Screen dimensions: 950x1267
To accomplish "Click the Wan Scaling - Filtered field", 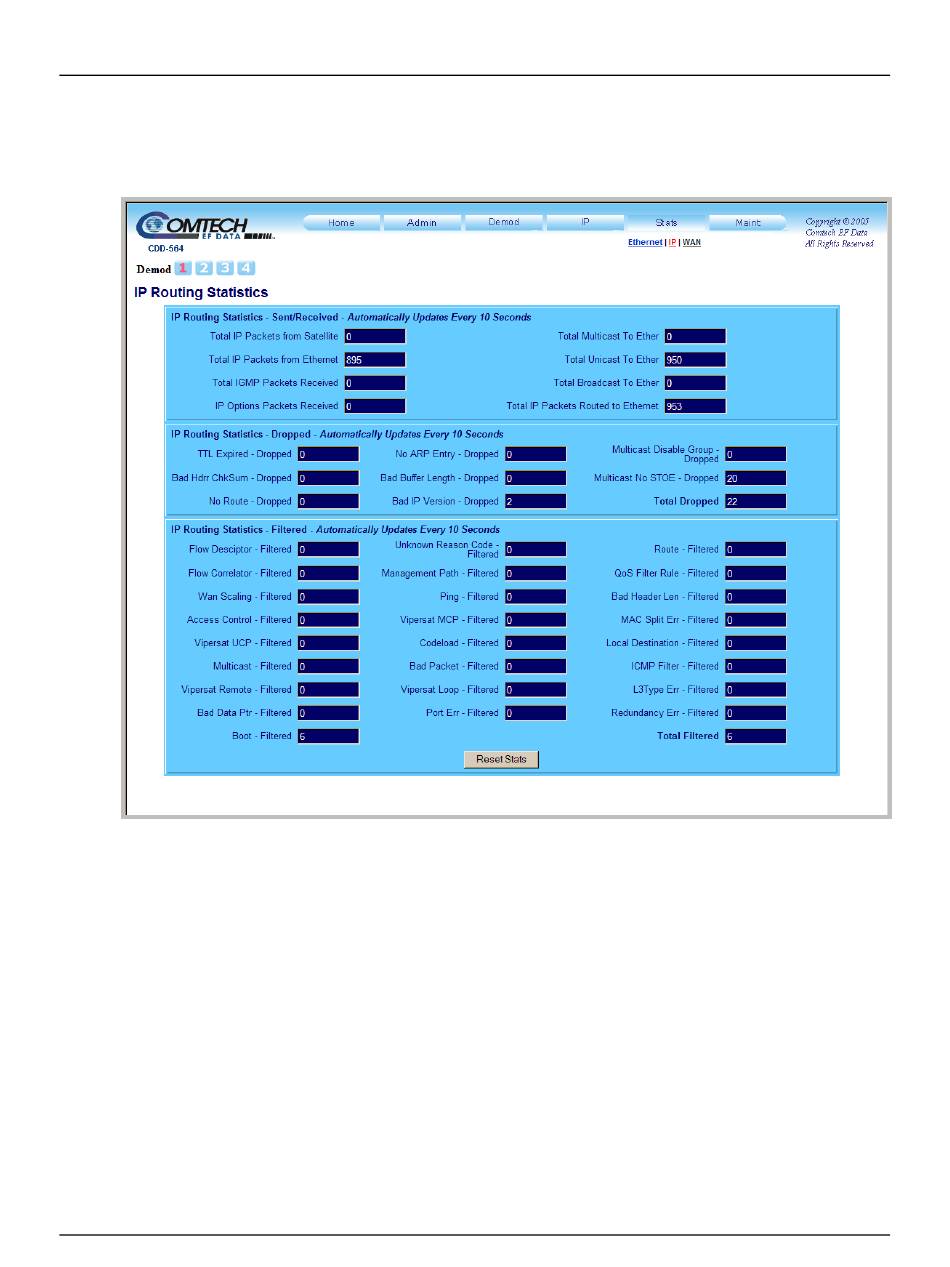I will click(328, 597).
